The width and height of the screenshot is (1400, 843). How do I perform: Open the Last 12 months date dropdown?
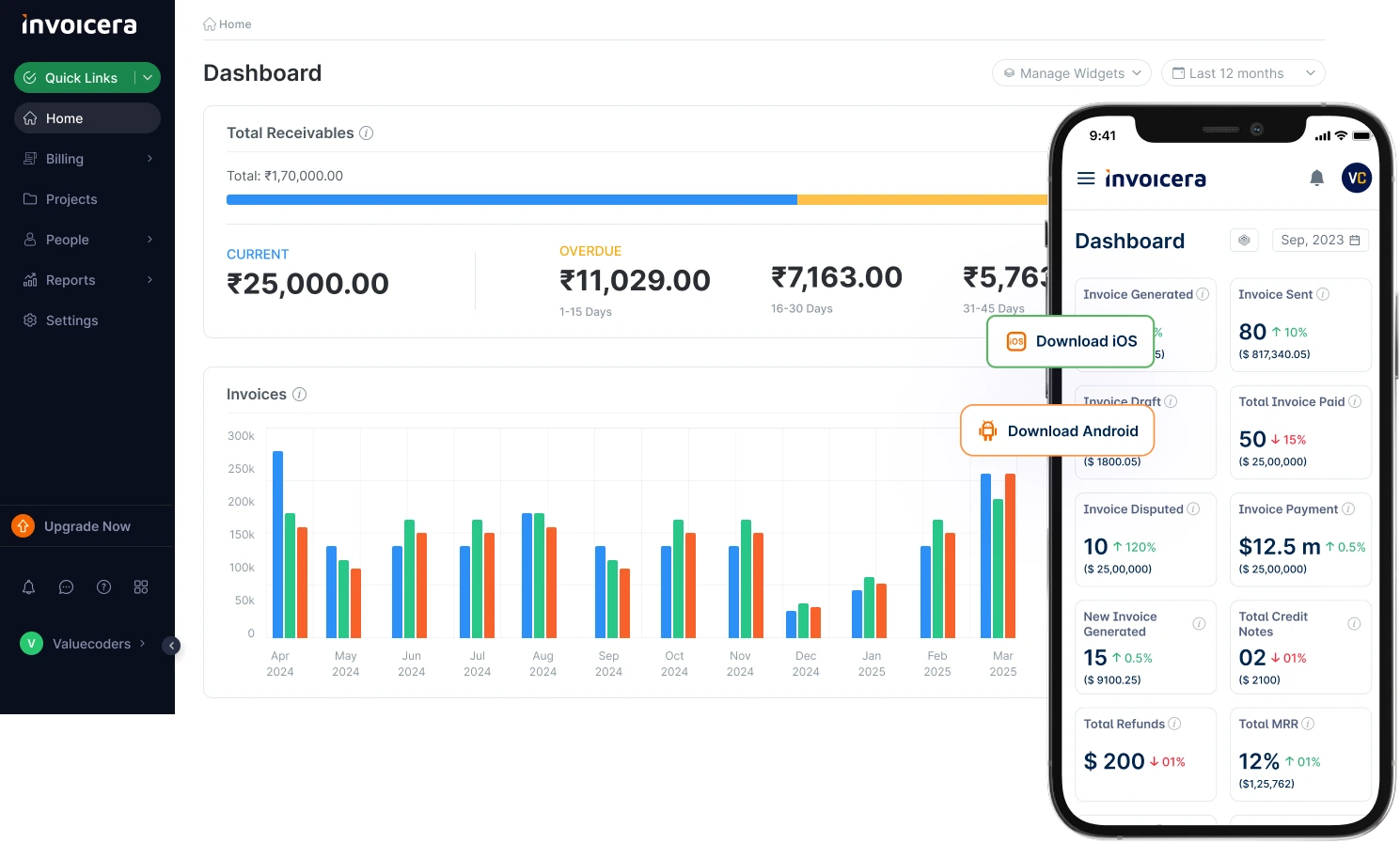(x=1243, y=73)
